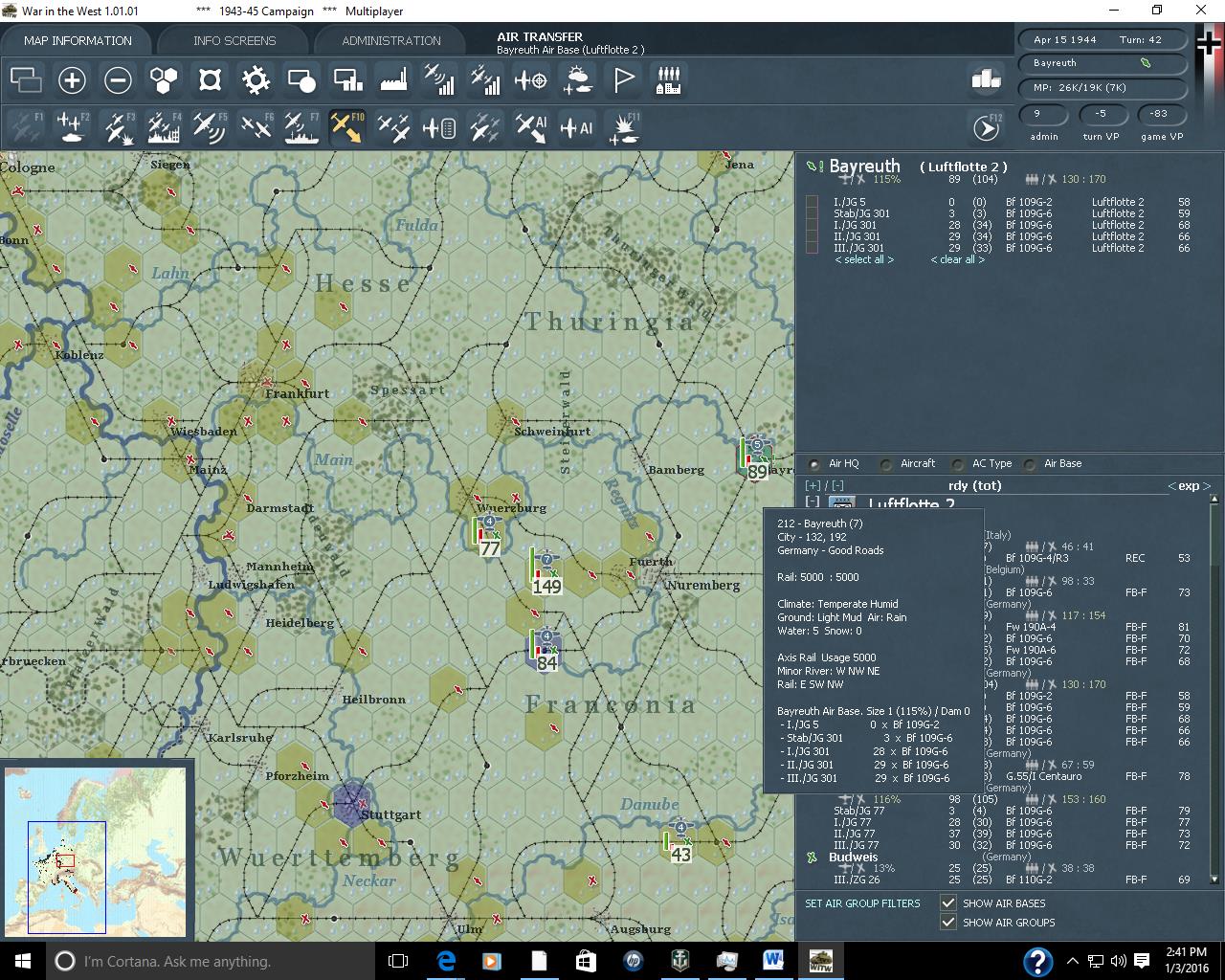
Task: Click the weather sun-and-cloud toolbar icon
Action: 577,80
